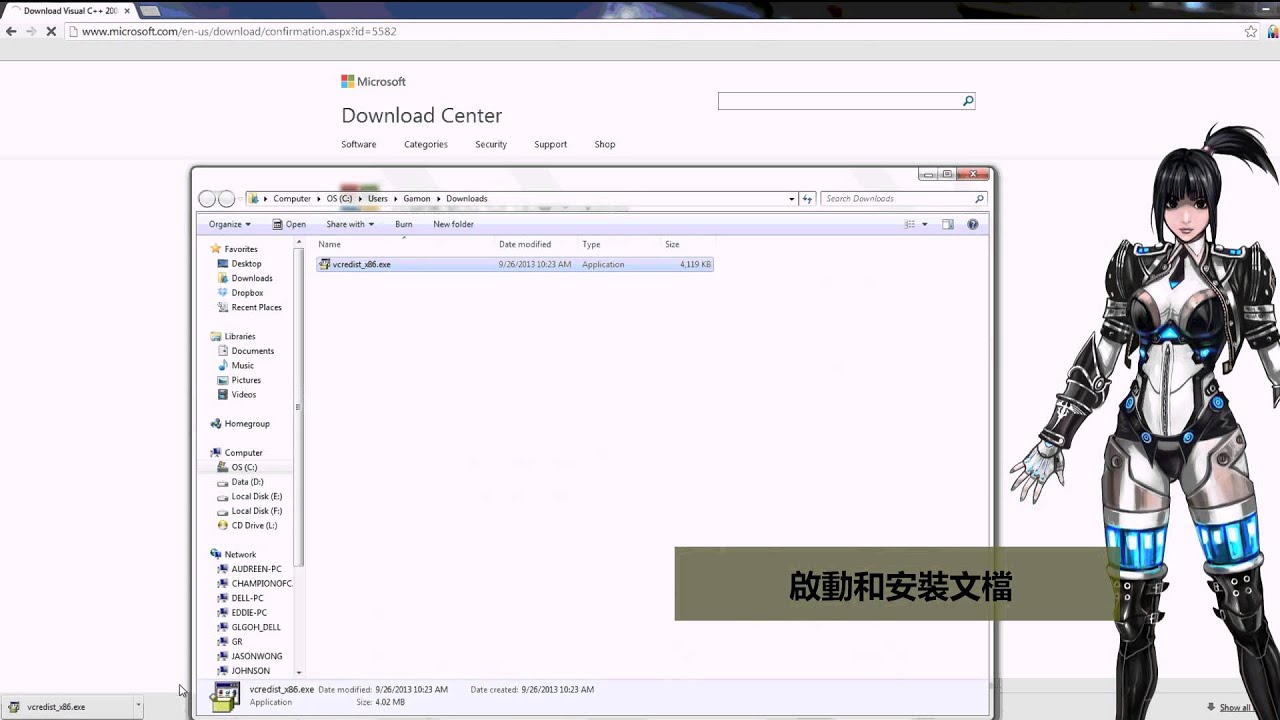The width and height of the screenshot is (1280, 720).
Task: Click the Videos library icon
Action: tap(223, 394)
